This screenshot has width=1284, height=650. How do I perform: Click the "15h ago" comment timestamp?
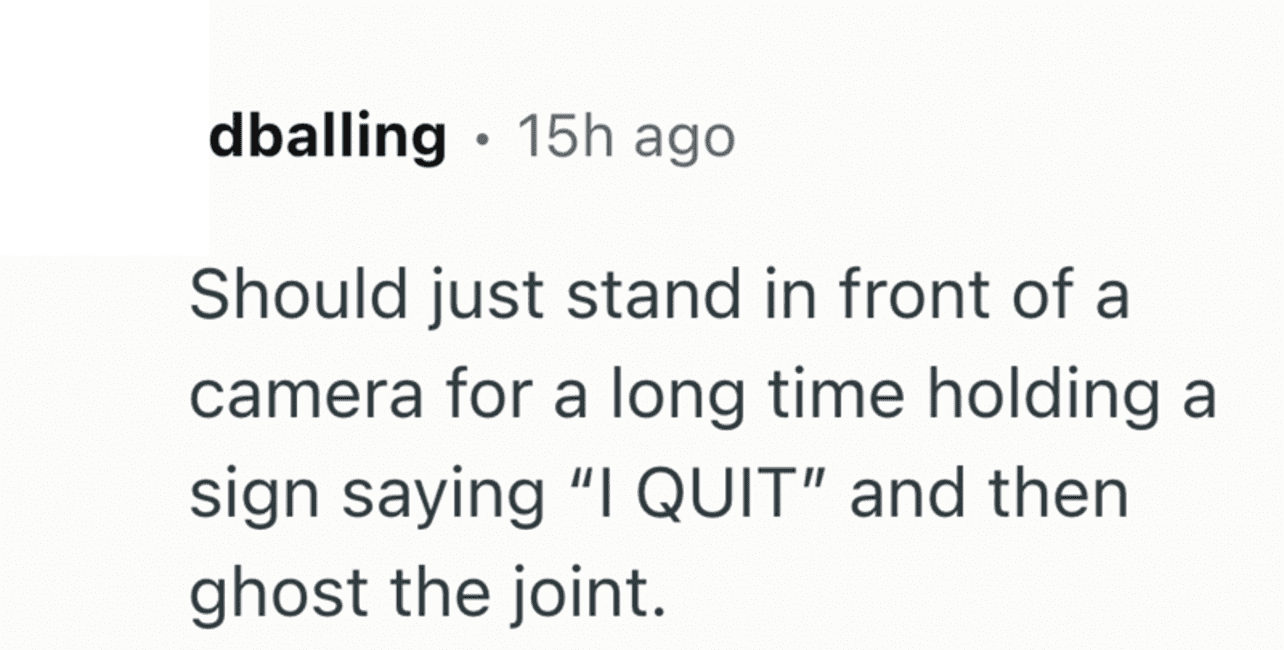[625, 137]
